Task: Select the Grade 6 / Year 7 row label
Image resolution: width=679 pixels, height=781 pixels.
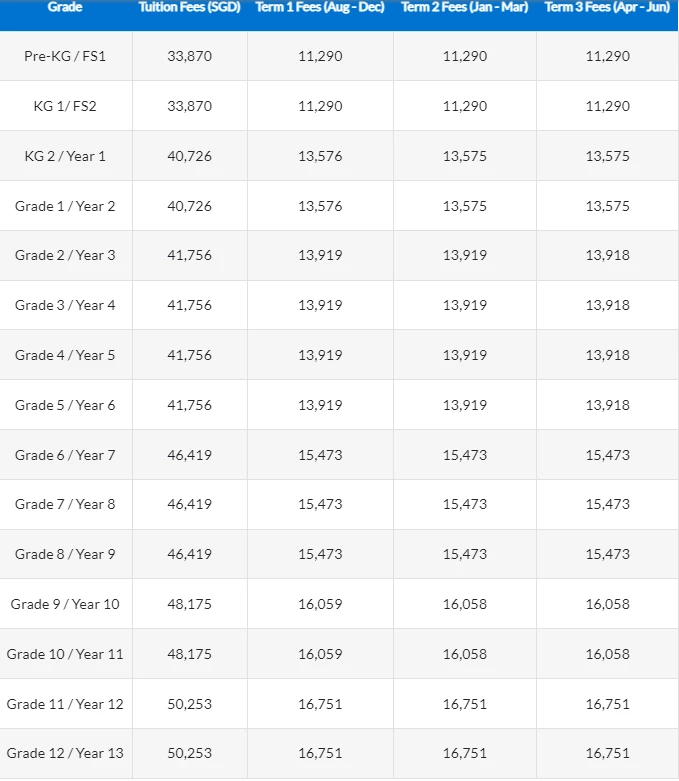Action: click(65, 455)
